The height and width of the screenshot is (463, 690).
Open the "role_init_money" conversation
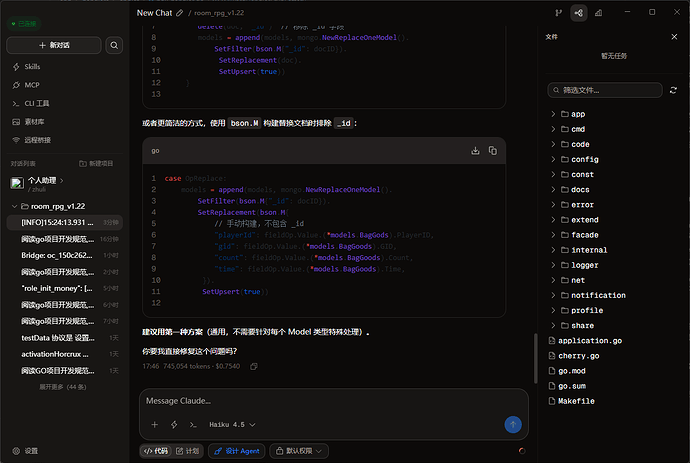click(64, 289)
